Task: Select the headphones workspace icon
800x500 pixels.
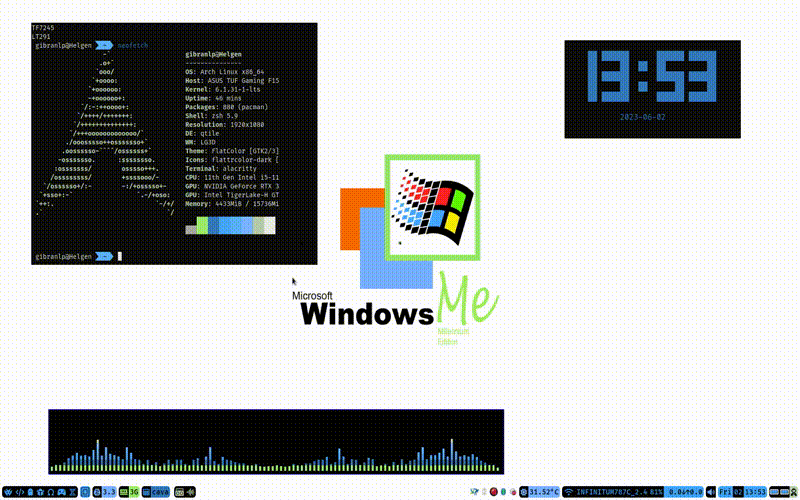Action: (51, 492)
